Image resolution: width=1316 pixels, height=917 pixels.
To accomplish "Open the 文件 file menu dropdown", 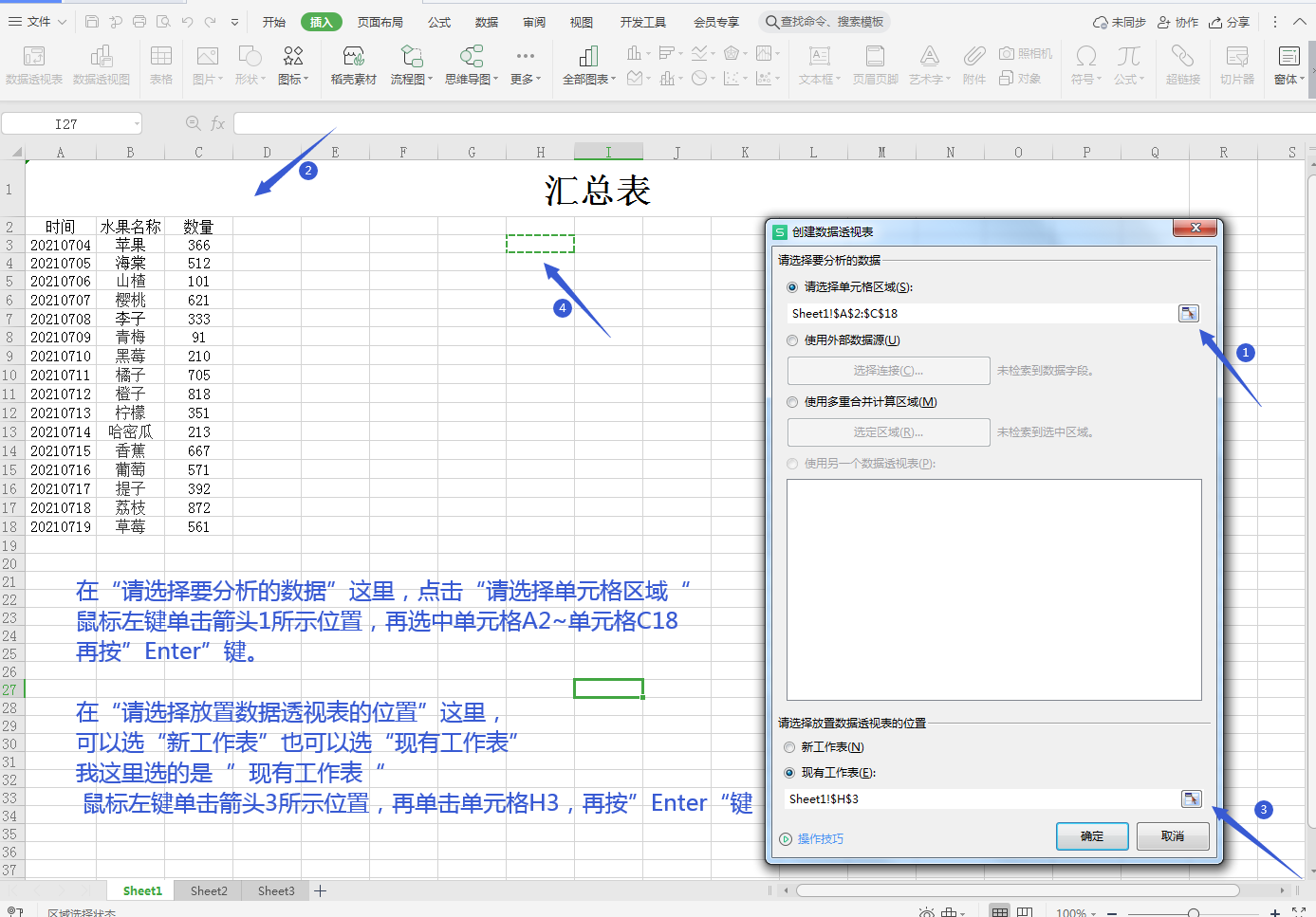I will pos(38,22).
